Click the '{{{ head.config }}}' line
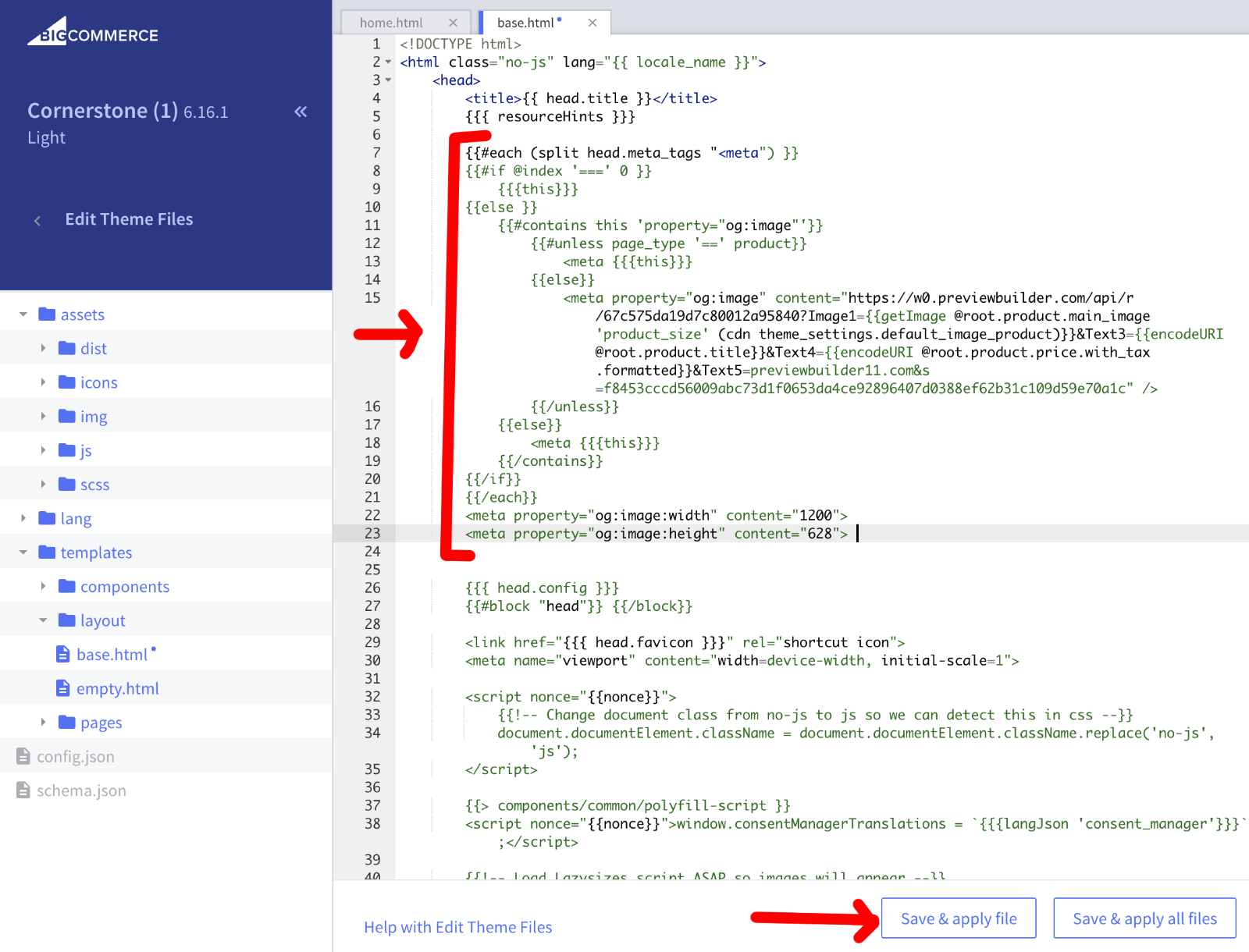The image size is (1249, 952). pyautogui.click(x=542, y=588)
